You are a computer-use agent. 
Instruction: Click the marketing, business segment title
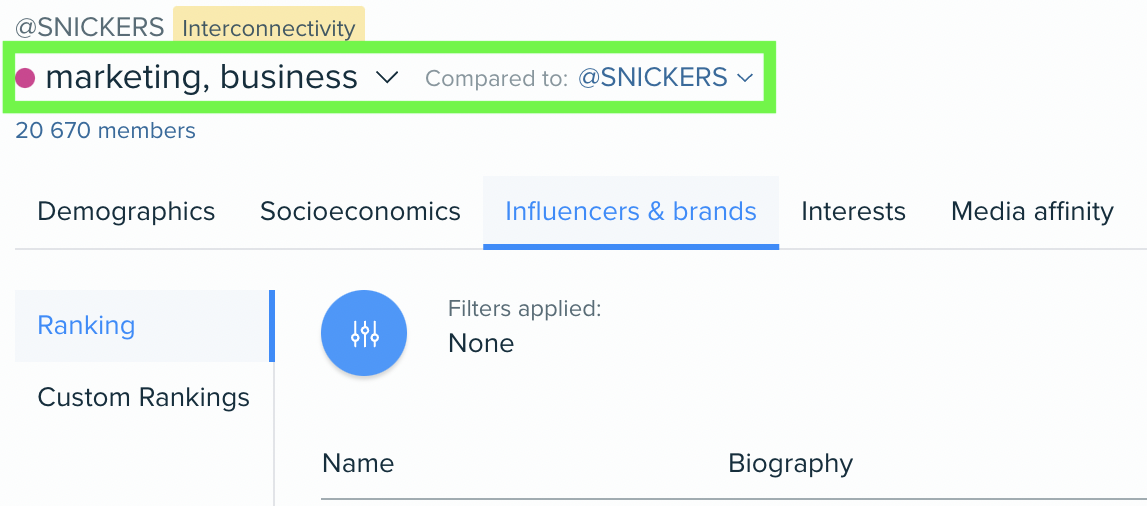click(x=201, y=77)
